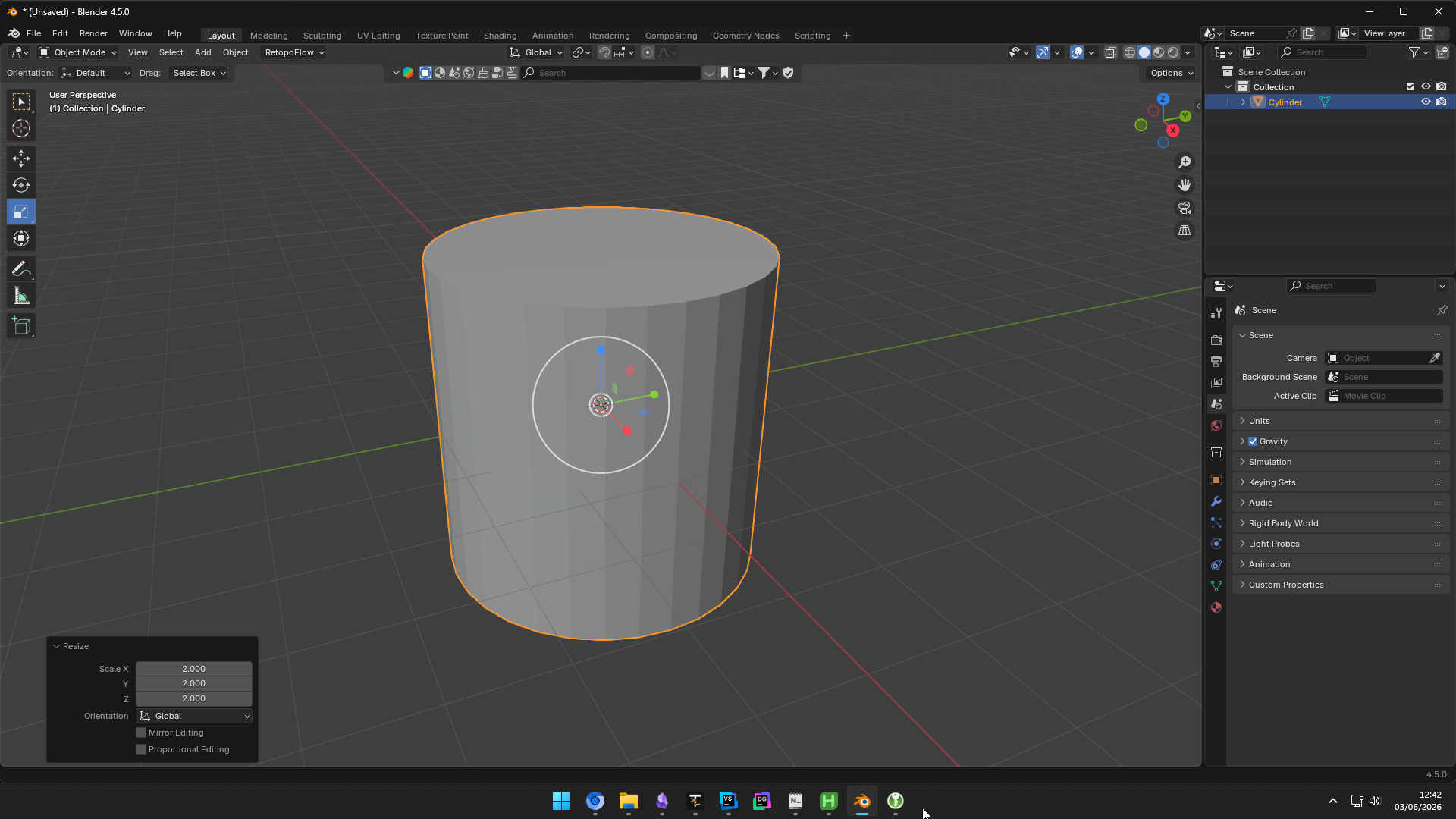The image size is (1456, 819).
Task: Open the Add menu in viewport header
Action: (202, 52)
